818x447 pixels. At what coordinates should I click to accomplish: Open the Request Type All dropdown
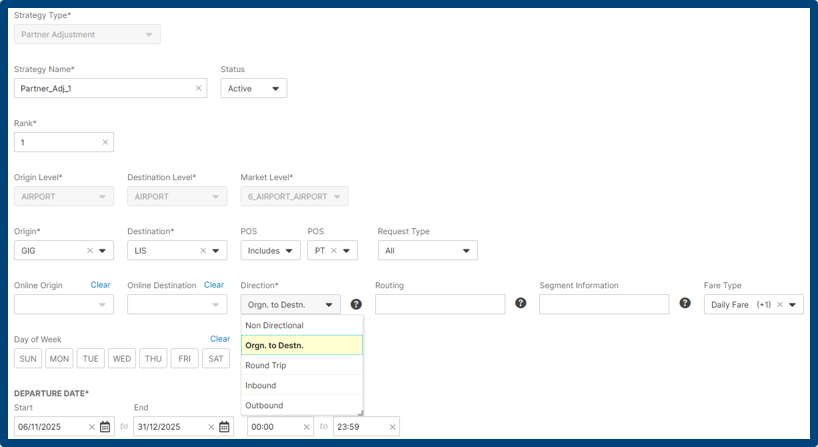[x=428, y=250]
